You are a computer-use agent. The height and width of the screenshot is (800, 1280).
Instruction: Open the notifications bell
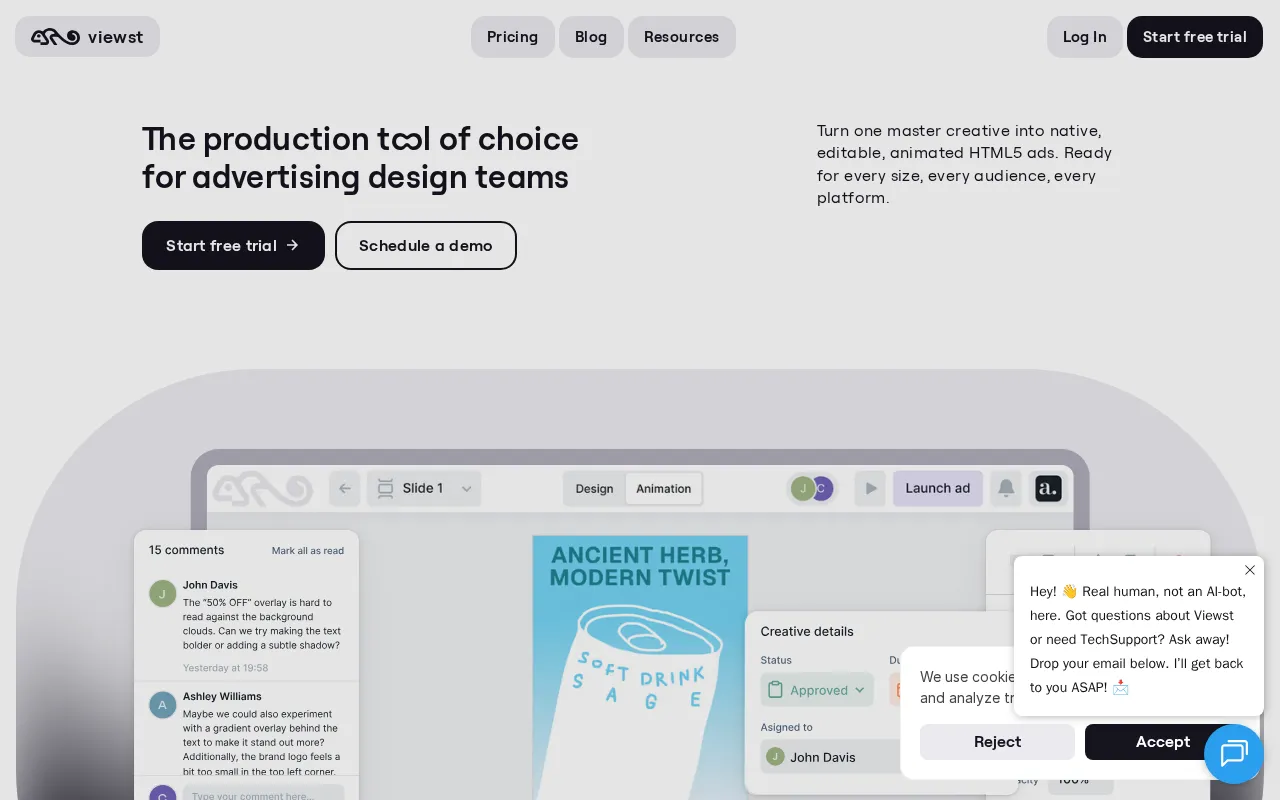[x=1007, y=488]
